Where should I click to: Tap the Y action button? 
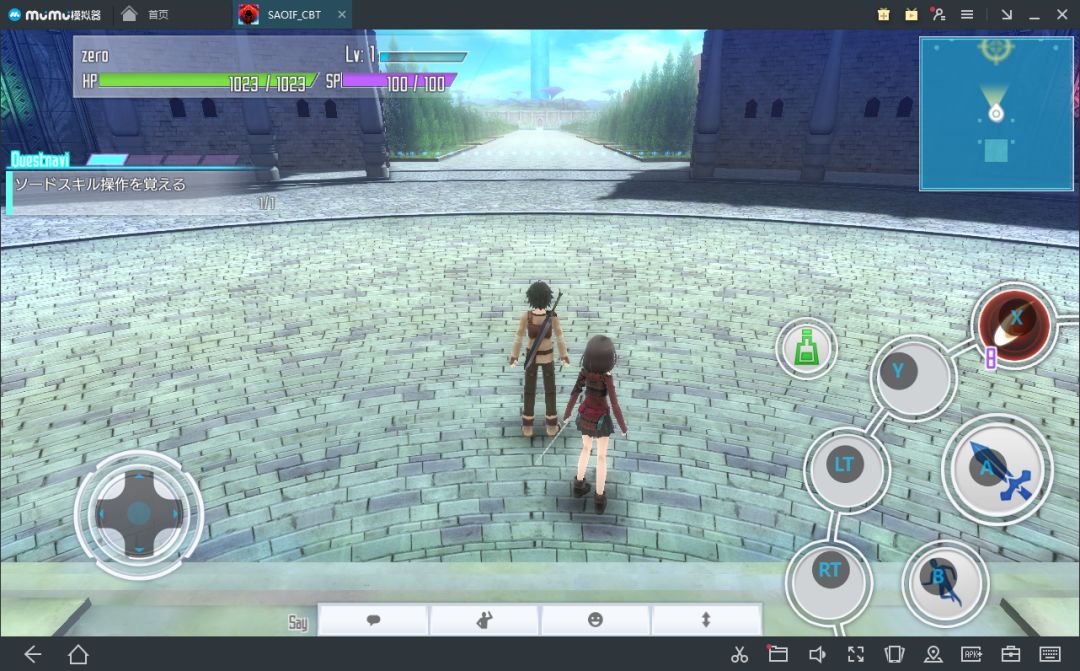pos(913,378)
